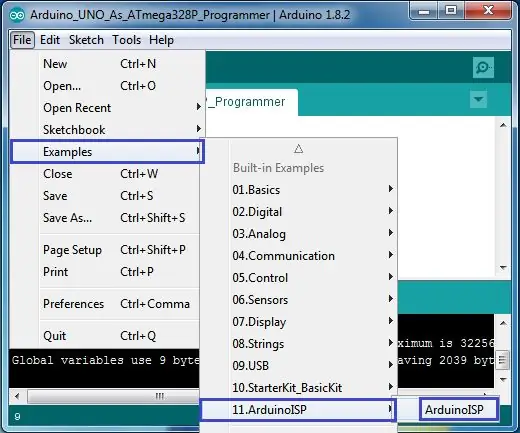Open the ArduinoISP example sketch
Screen dimensions: 520x433
point(458,409)
